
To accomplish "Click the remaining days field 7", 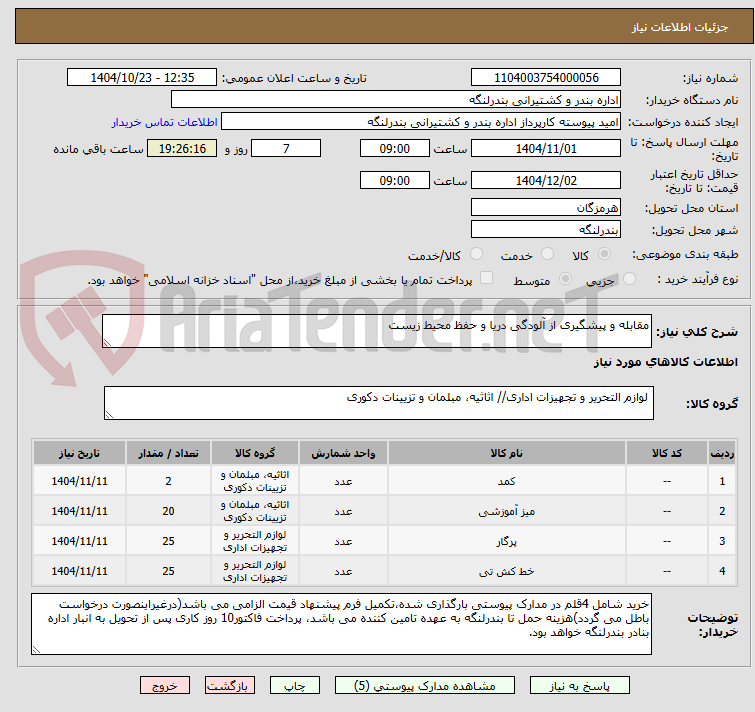I will [286, 148].
